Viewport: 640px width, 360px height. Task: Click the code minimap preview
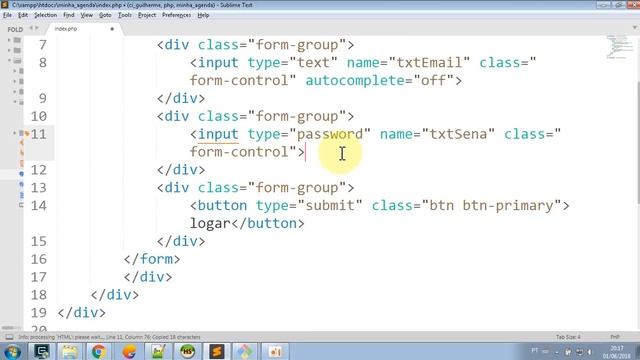pos(619,47)
